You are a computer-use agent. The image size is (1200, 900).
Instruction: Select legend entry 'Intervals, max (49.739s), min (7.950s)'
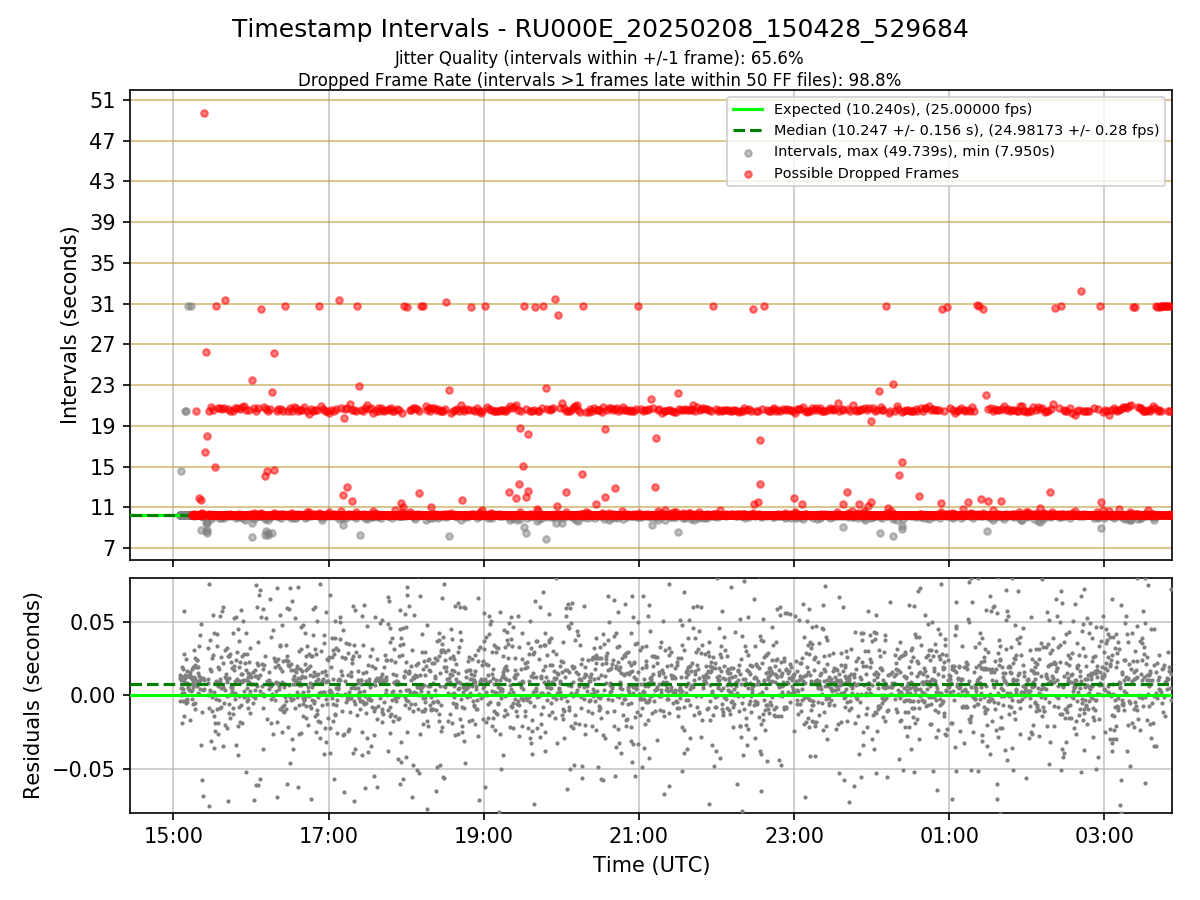914,151
